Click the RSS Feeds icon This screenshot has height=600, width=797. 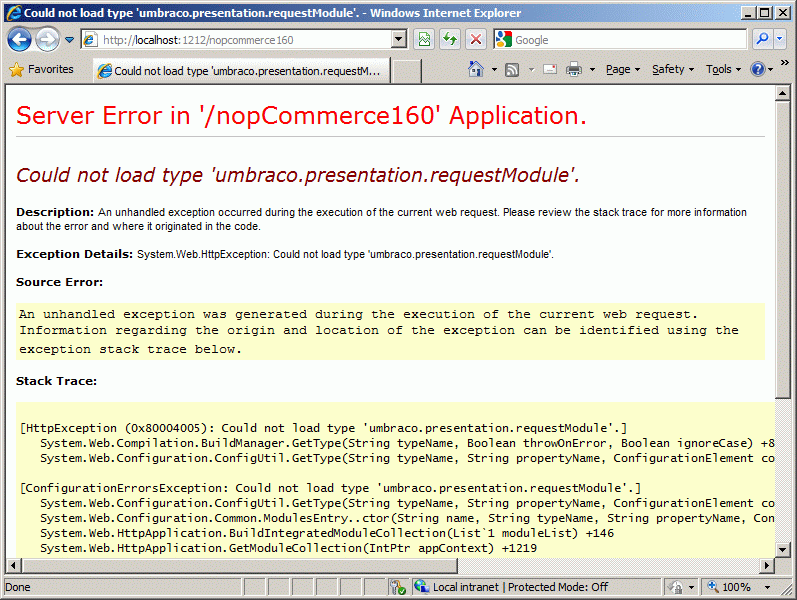512,69
